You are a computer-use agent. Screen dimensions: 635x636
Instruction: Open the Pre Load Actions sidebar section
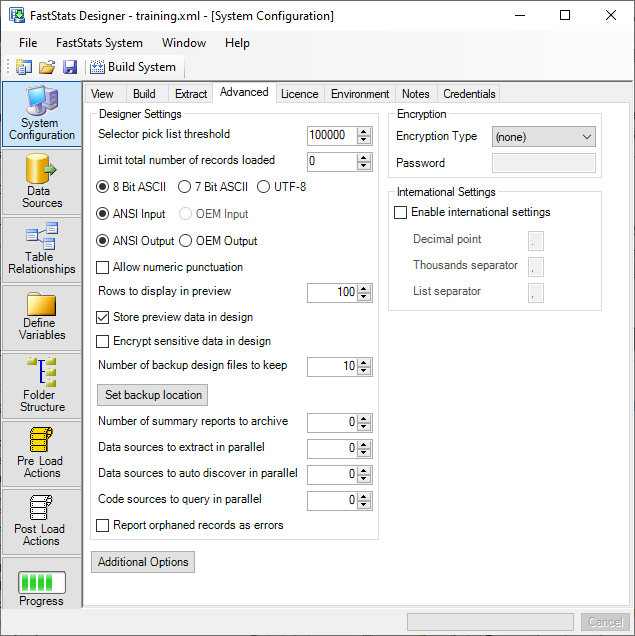[42, 454]
